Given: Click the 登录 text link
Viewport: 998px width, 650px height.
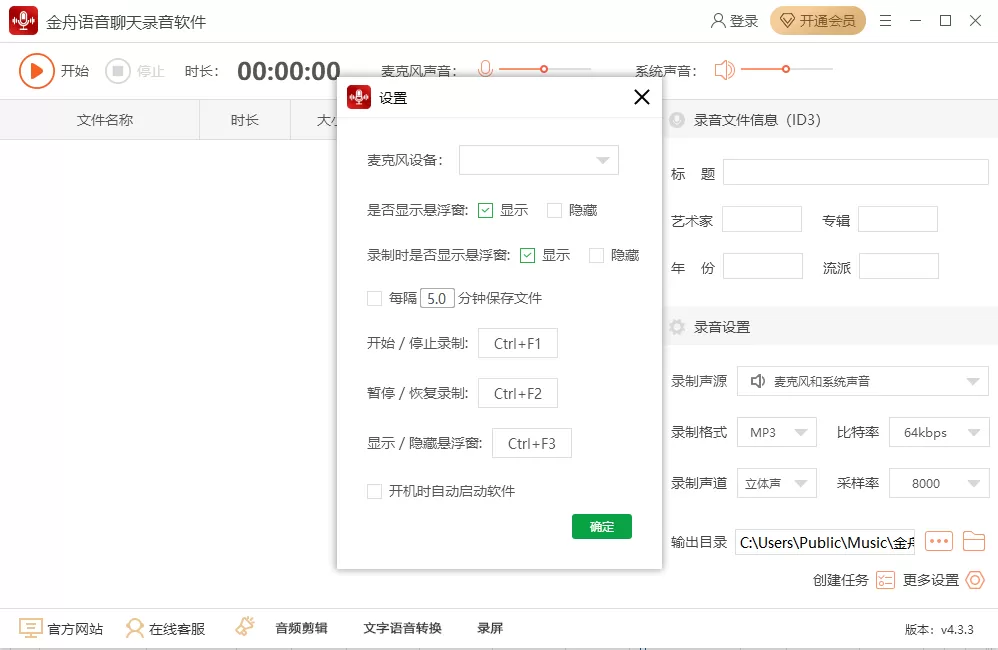Looking at the screenshot, I should pos(744,21).
